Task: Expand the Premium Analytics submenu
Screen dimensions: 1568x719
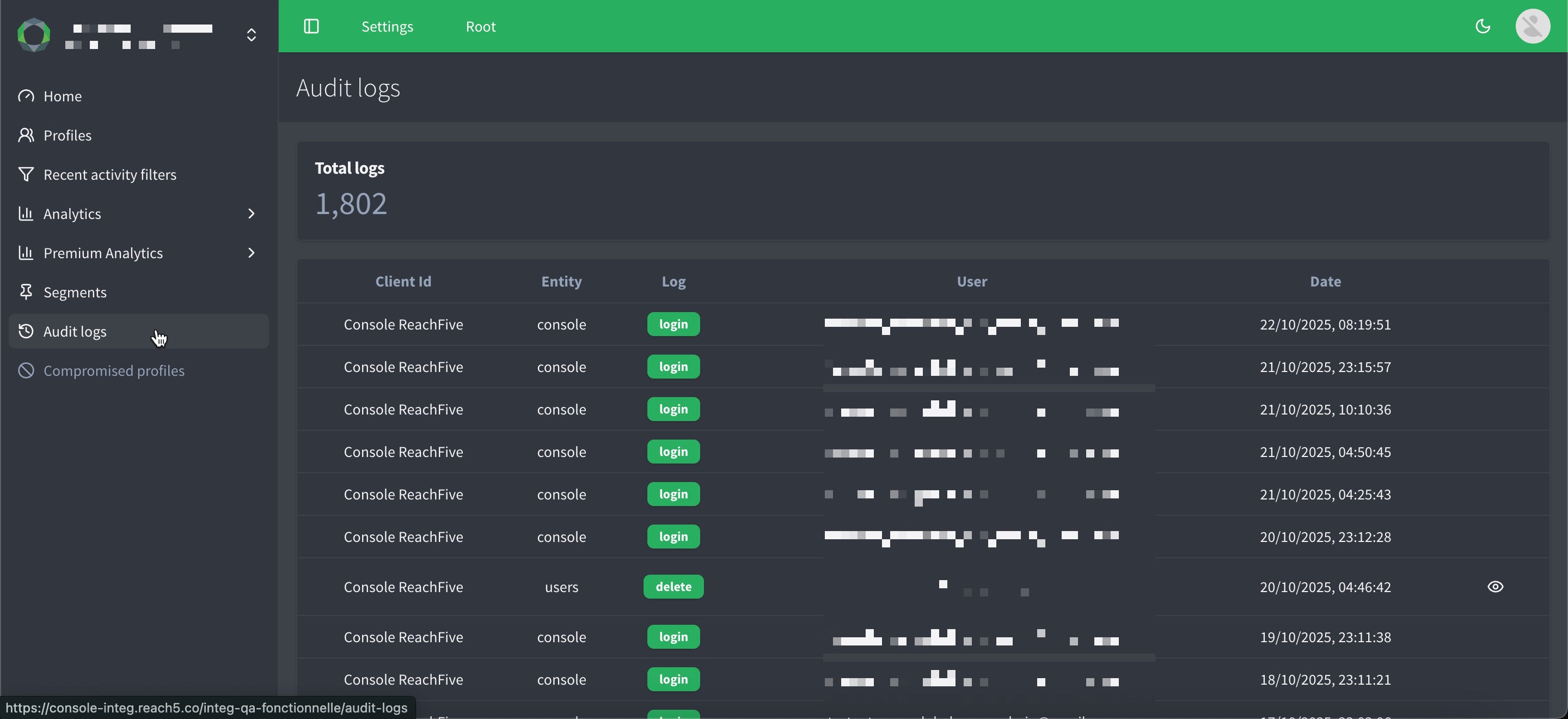Action: coord(251,253)
